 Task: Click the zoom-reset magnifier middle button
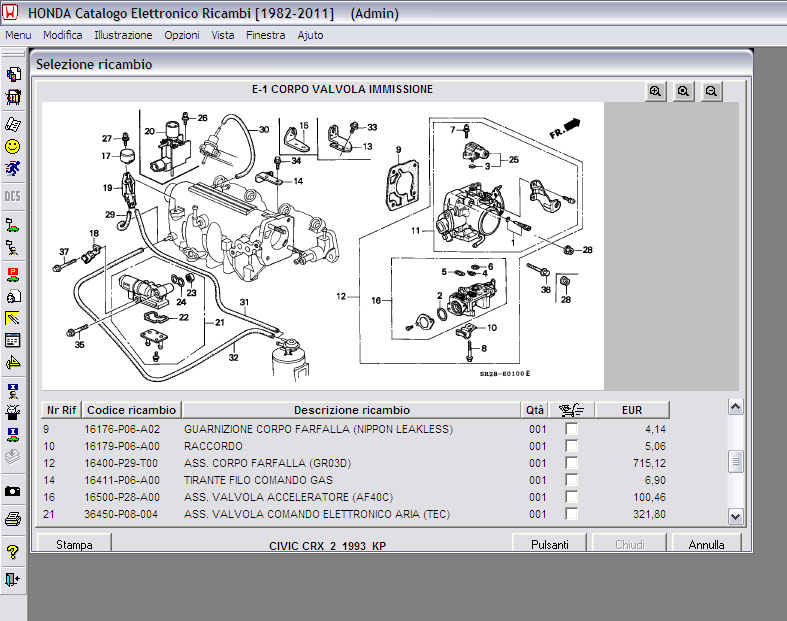coord(683,91)
